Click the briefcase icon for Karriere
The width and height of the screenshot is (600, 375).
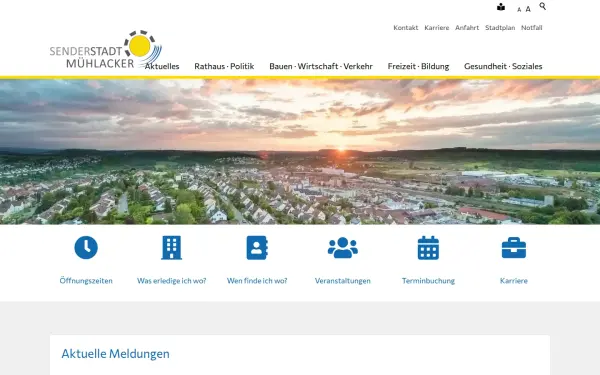(514, 248)
